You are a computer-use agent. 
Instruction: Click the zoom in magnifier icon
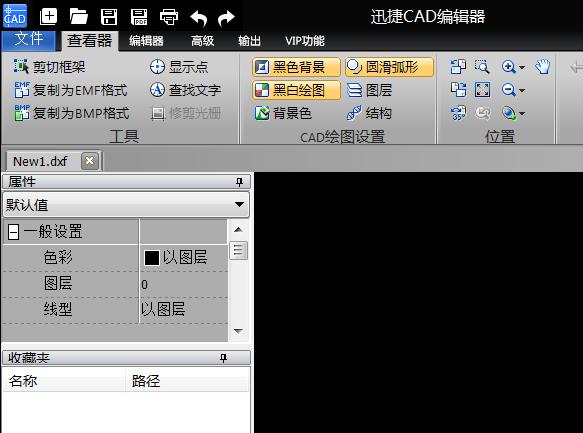[x=508, y=67]
